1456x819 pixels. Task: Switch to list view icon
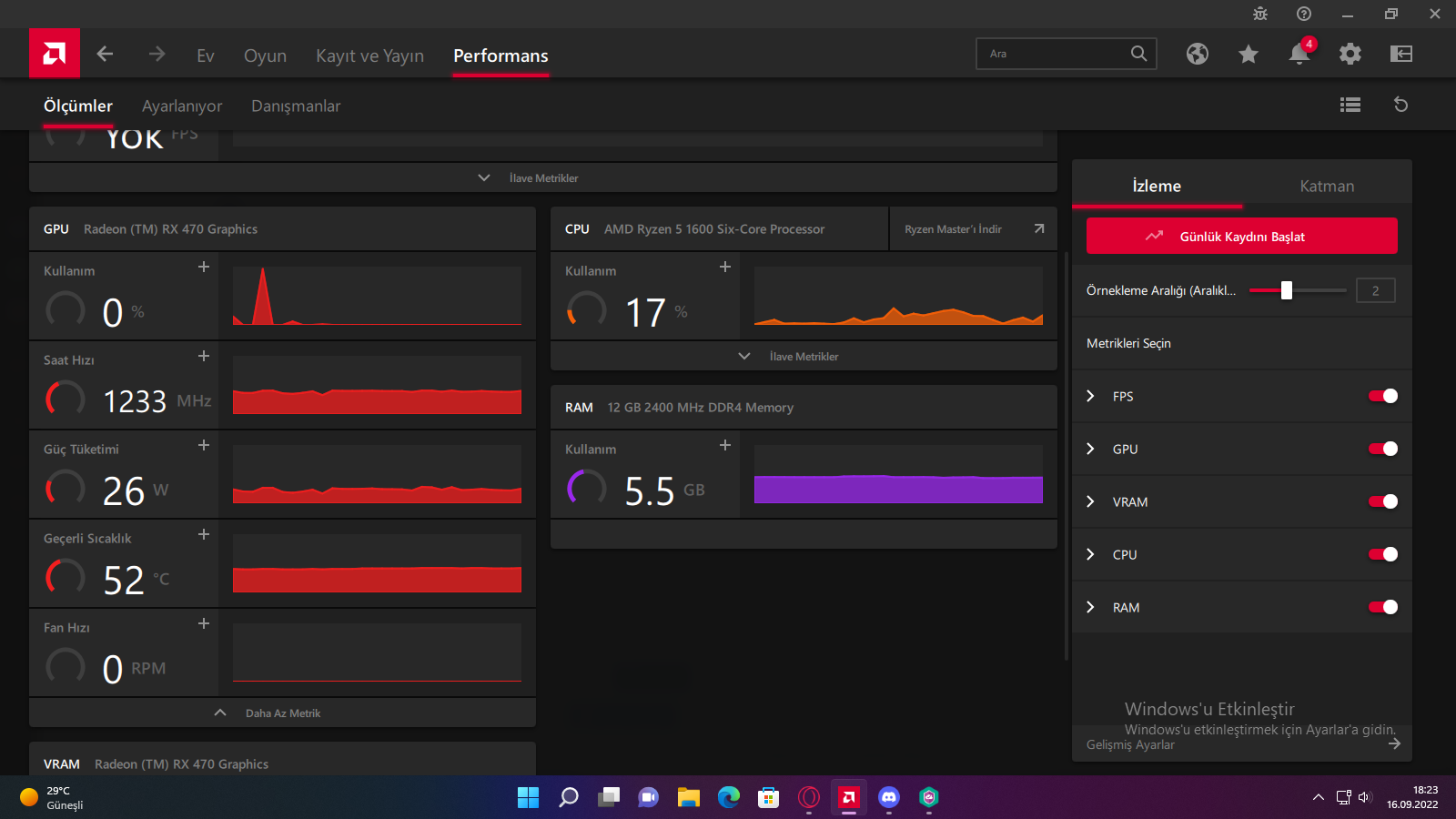coord(1350,105)
